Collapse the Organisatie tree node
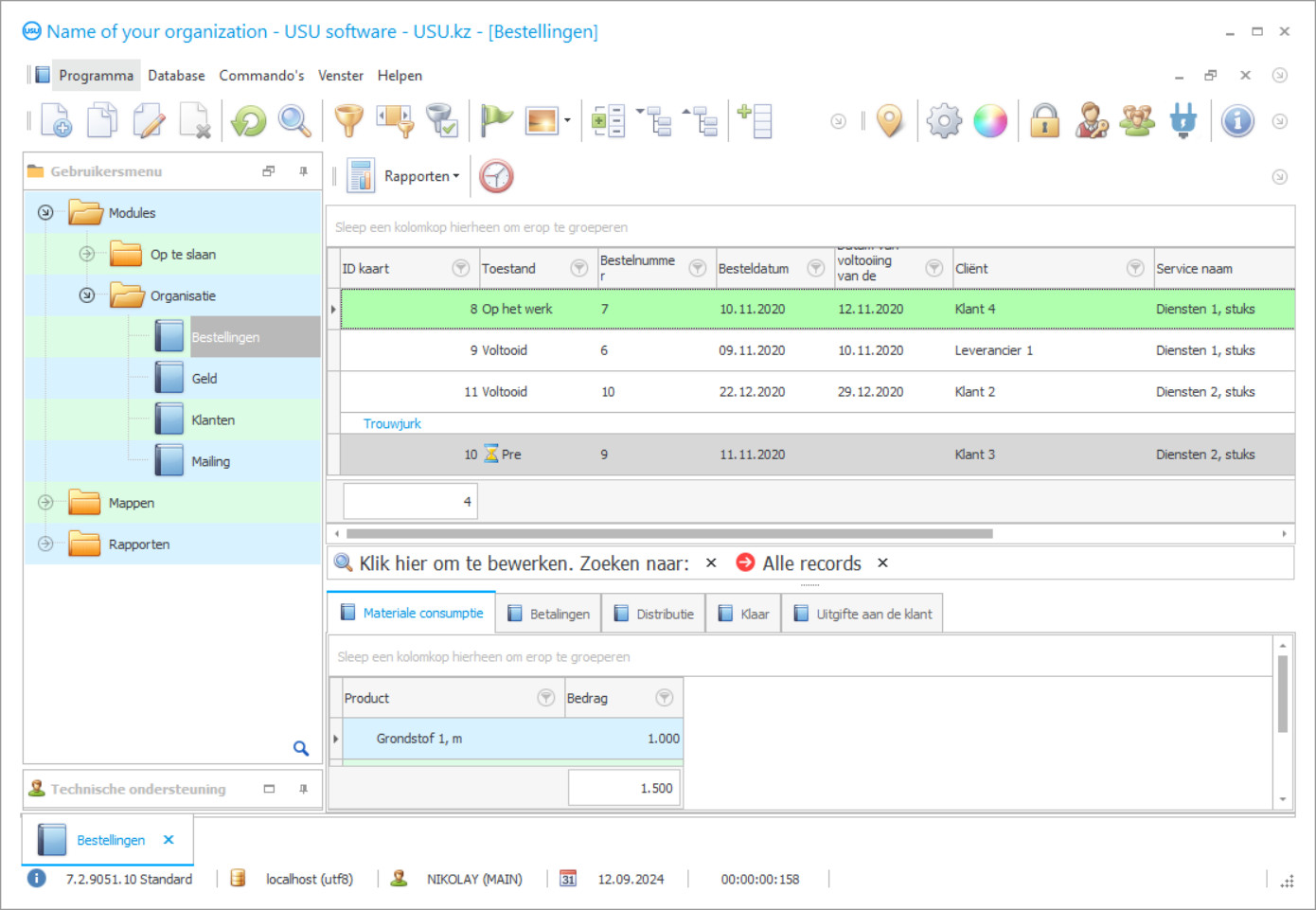1316x910 pixels. [x=87, y=295]
